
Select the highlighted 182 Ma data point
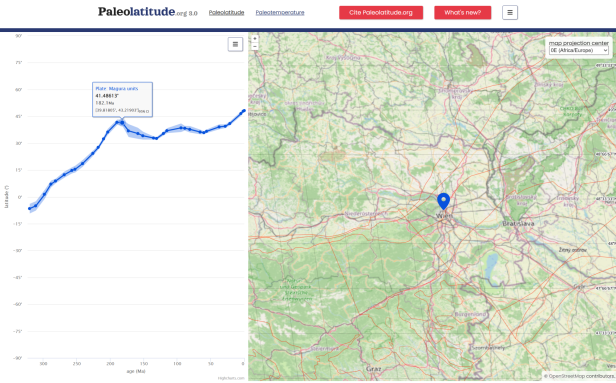pyautogui.click(x=122, y=123)
